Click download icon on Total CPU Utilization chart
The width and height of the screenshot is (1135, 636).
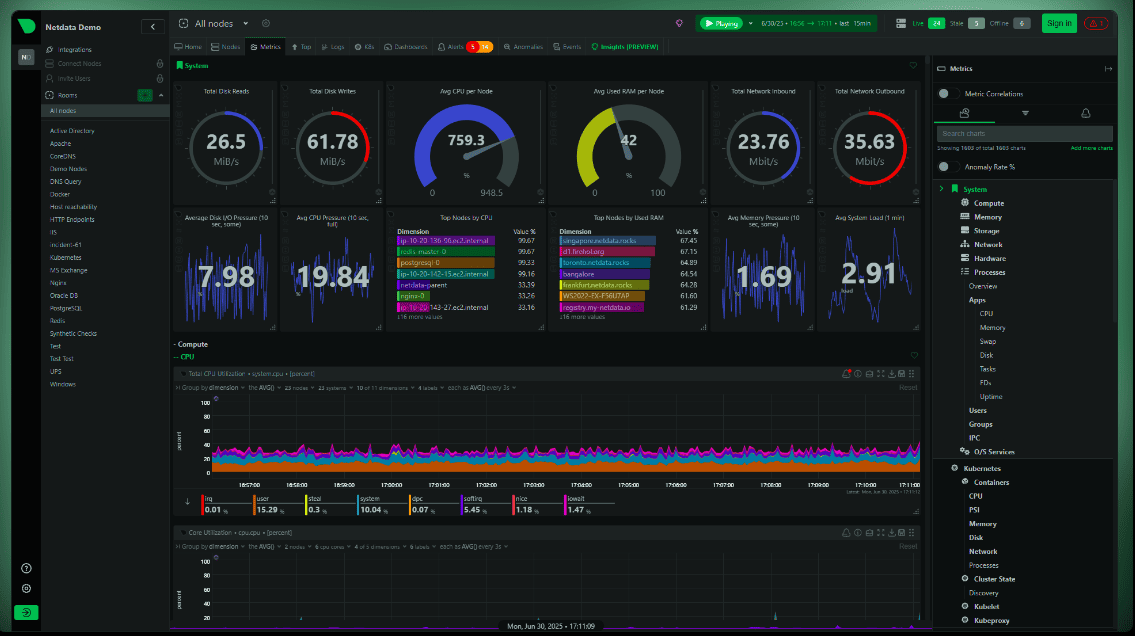[x=892, y=373]
